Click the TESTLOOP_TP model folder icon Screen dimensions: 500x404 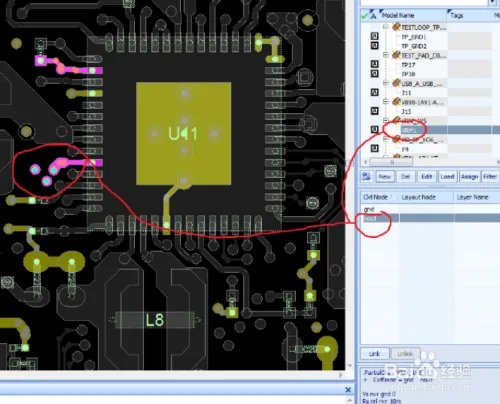[x=396, y=27]
